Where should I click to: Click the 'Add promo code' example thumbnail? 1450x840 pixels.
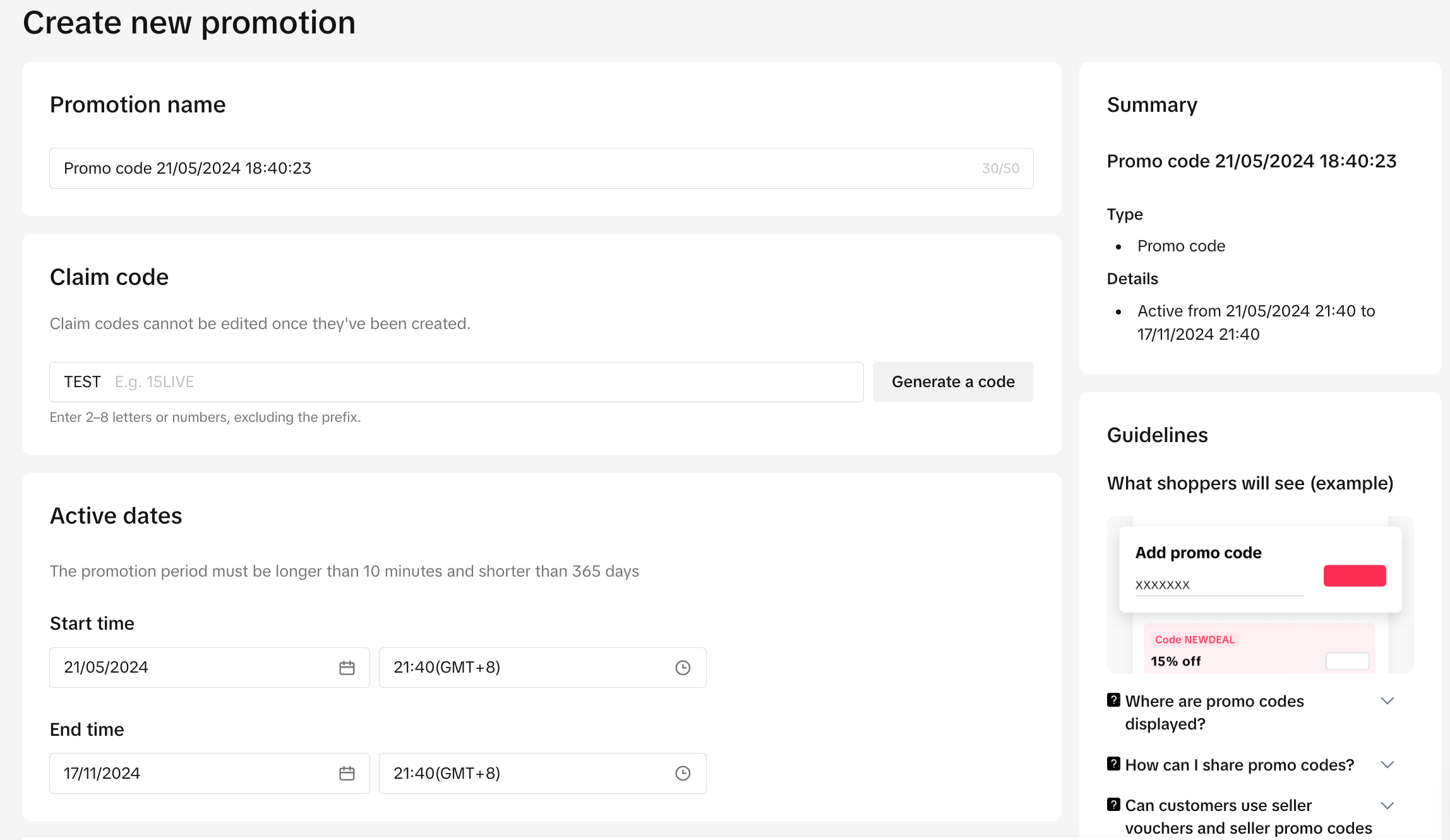coord(1259,595)
